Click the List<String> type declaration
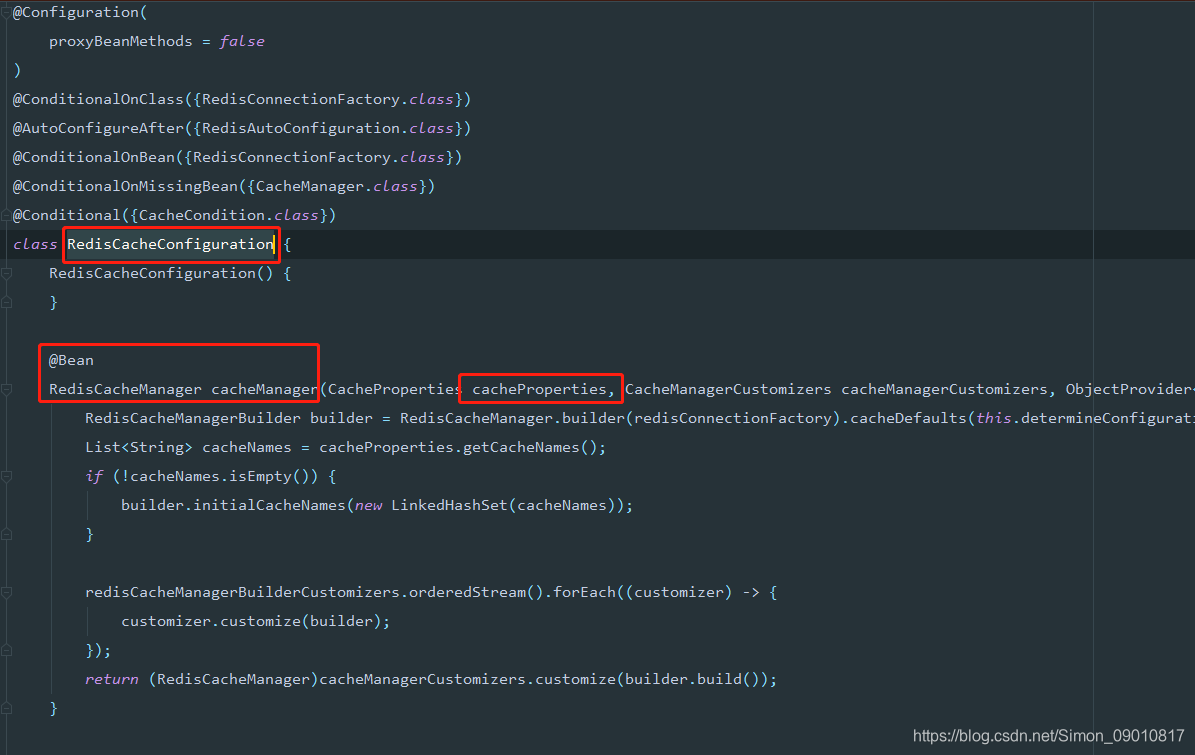Viewport: 1195px width, 755px height. [139, 447]
